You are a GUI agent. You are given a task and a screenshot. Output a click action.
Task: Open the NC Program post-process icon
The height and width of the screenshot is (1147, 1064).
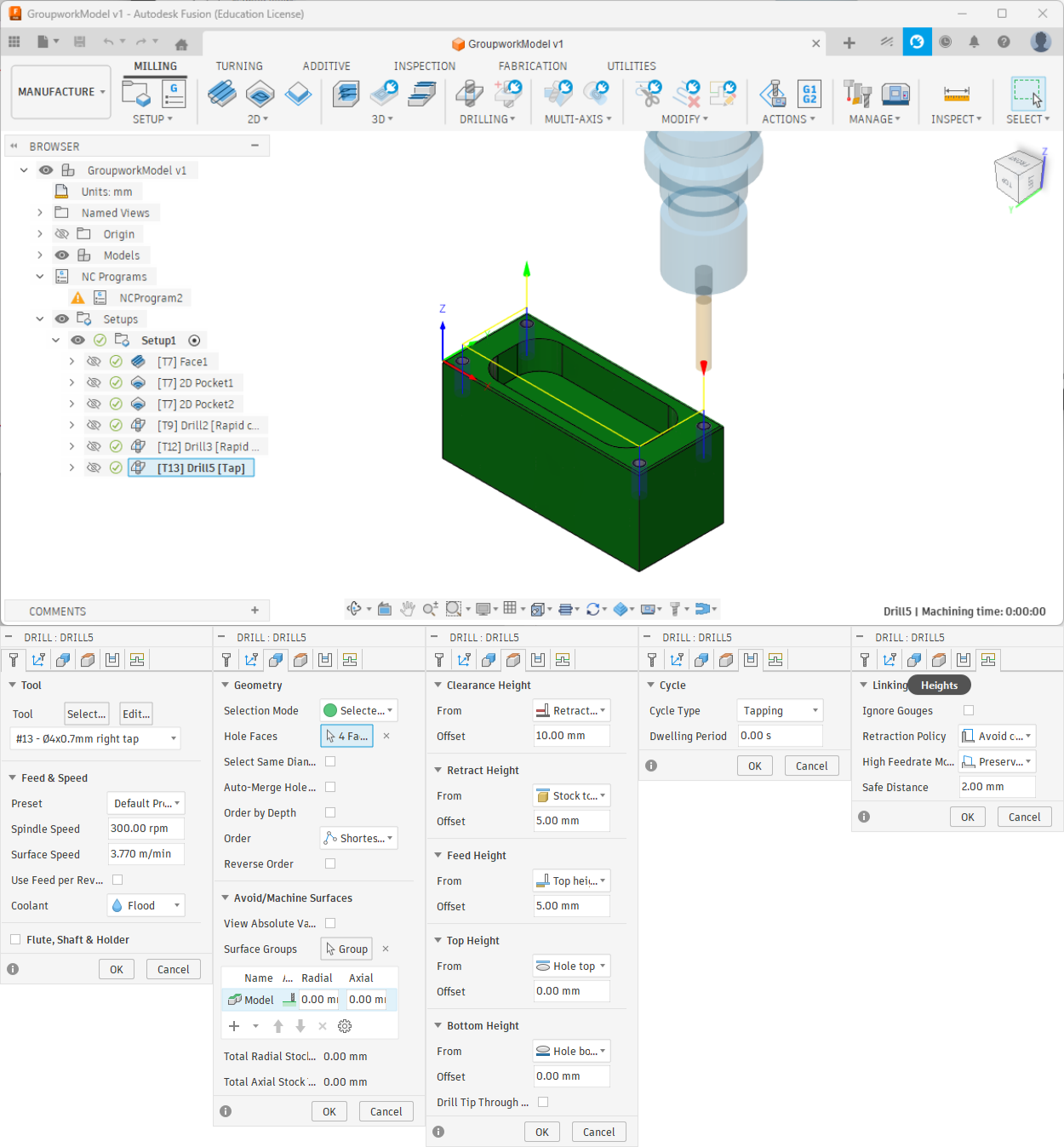[174, 93]
